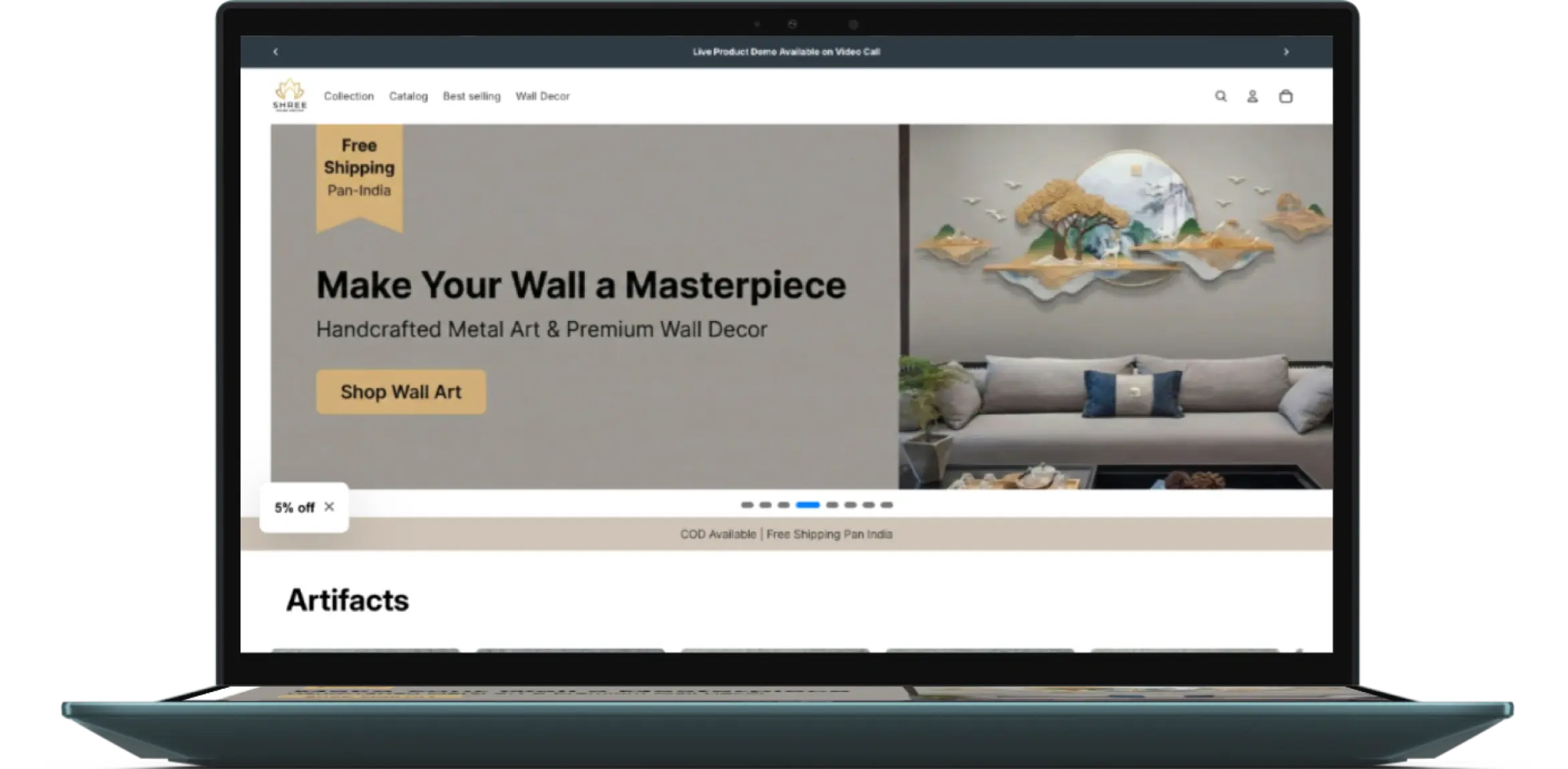Show next announcement with right arrow
The height and width of the screenshot is (769, 1568).
coord(1286,51)
